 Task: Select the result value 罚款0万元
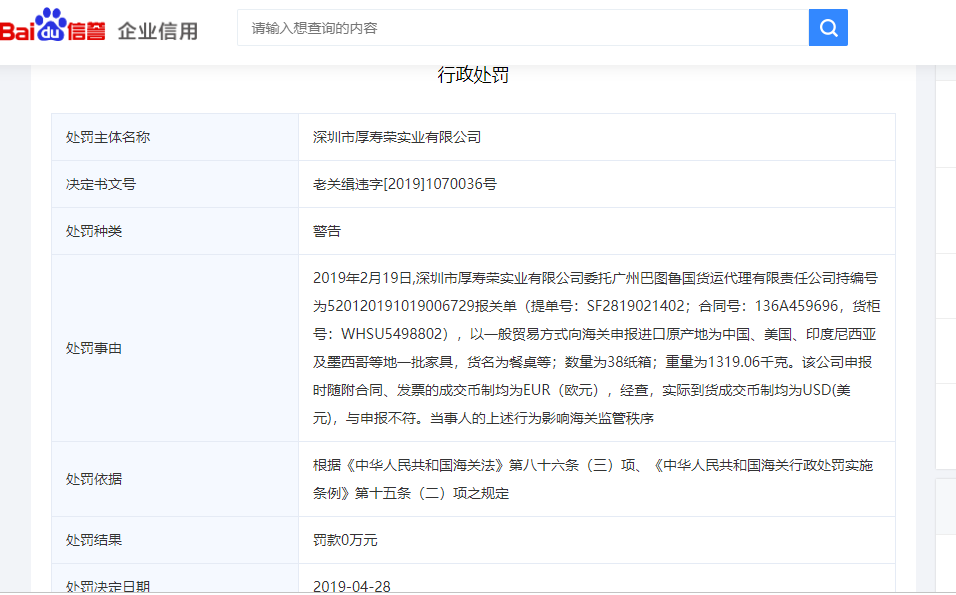point(345,540)
